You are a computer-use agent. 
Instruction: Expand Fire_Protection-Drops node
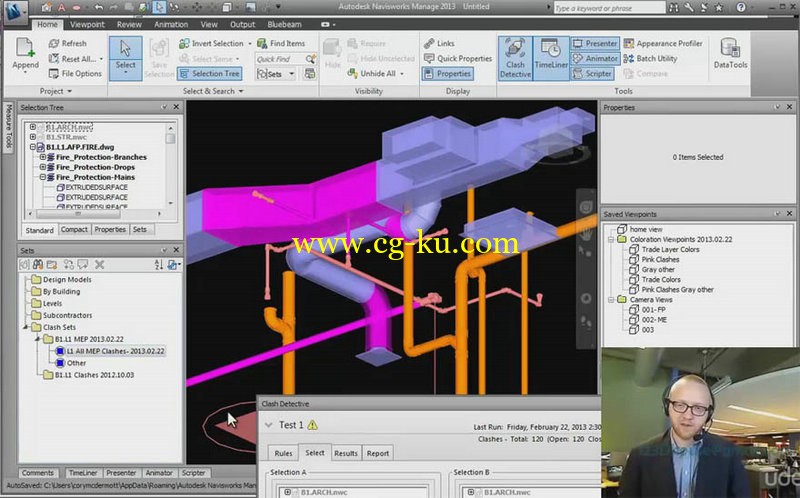click(x=43, y=167)
